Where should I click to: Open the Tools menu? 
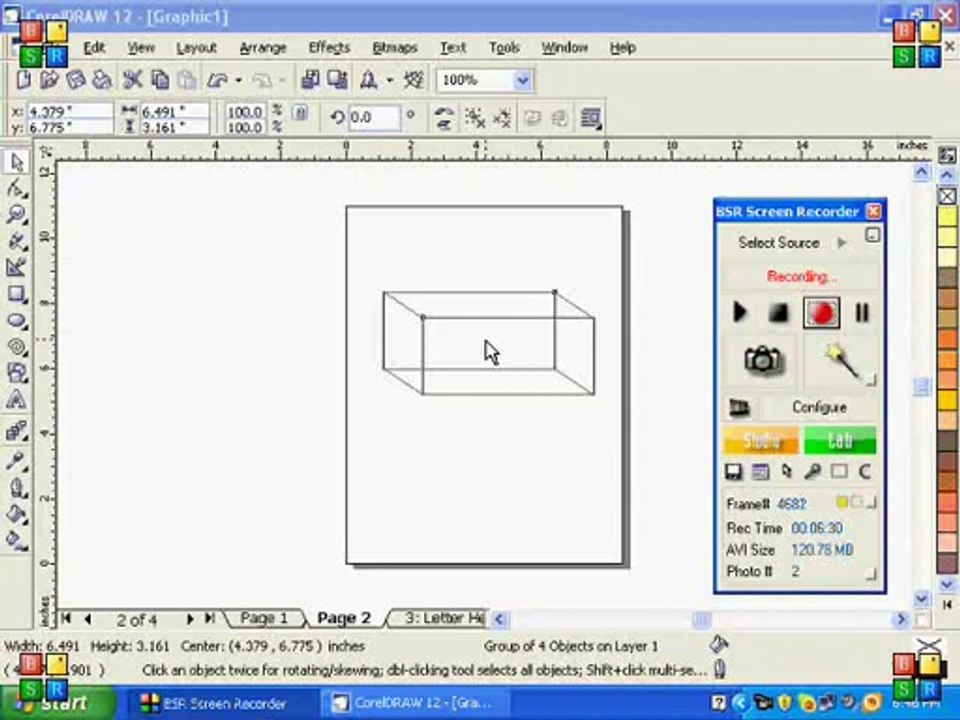tap(504, 47)
